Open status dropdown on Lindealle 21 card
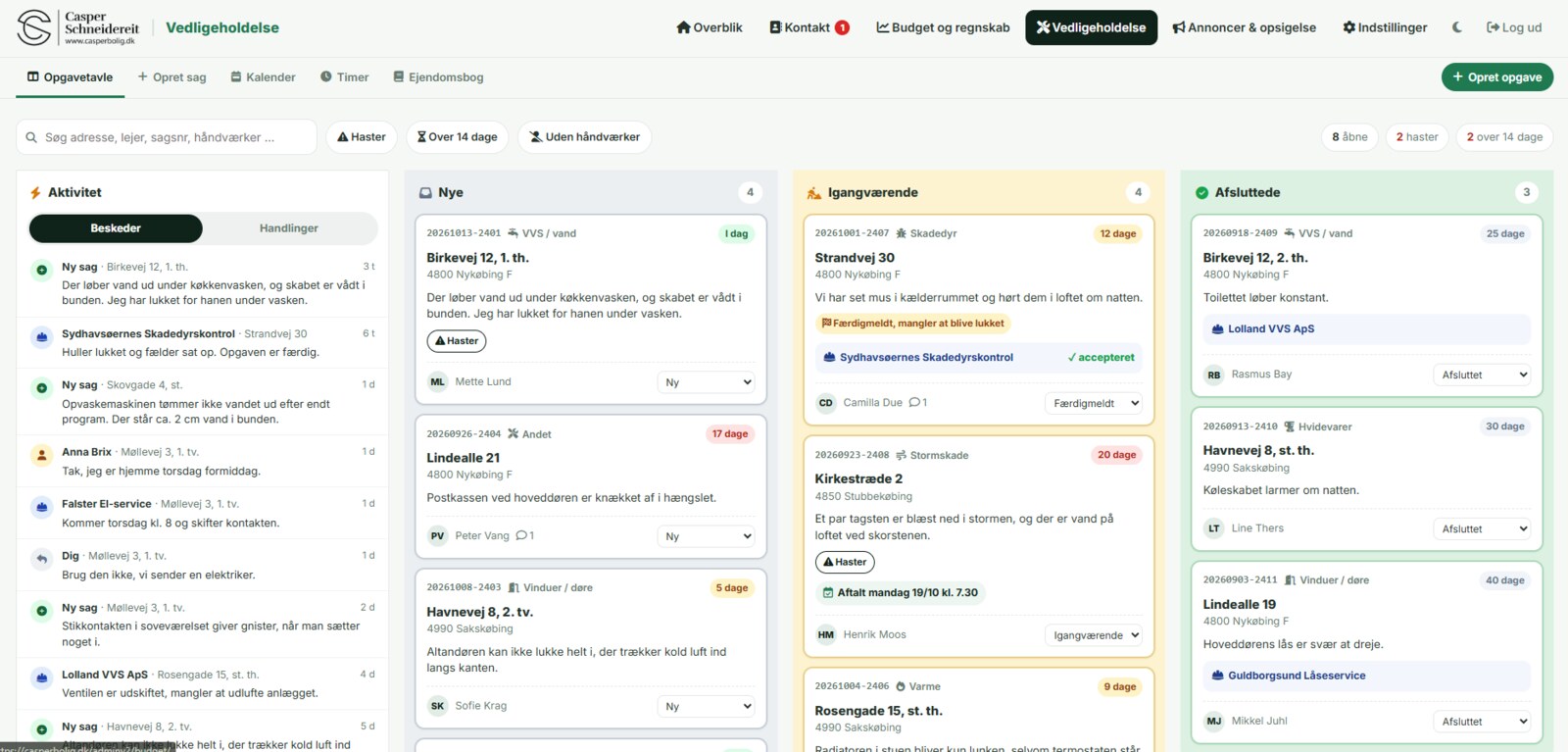 click(706, 536)
